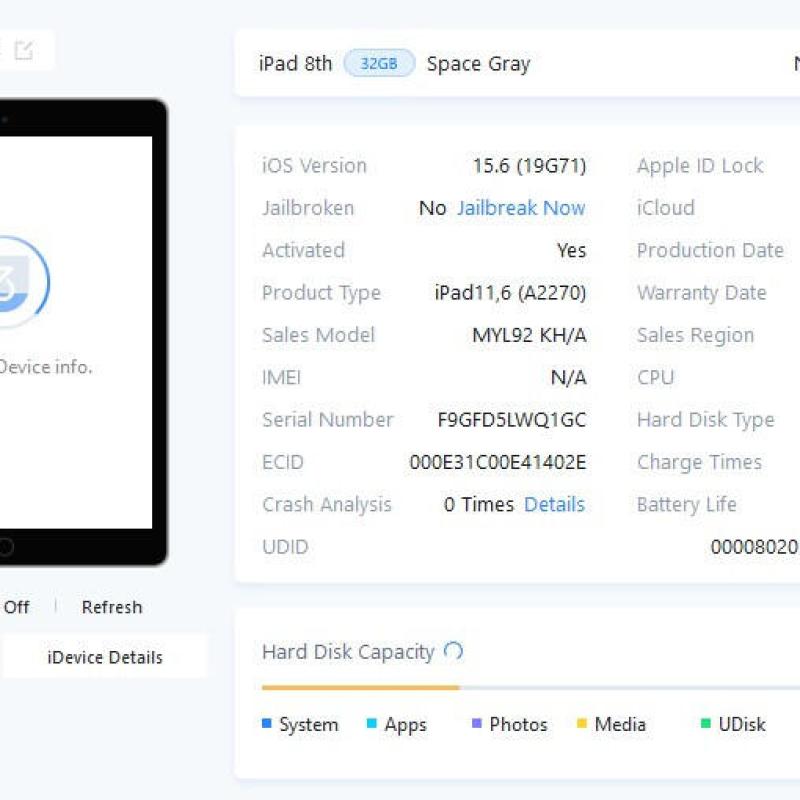Open the iDevice Details button
This screenshot has height=800, width=800.
[x=105, y=657]
